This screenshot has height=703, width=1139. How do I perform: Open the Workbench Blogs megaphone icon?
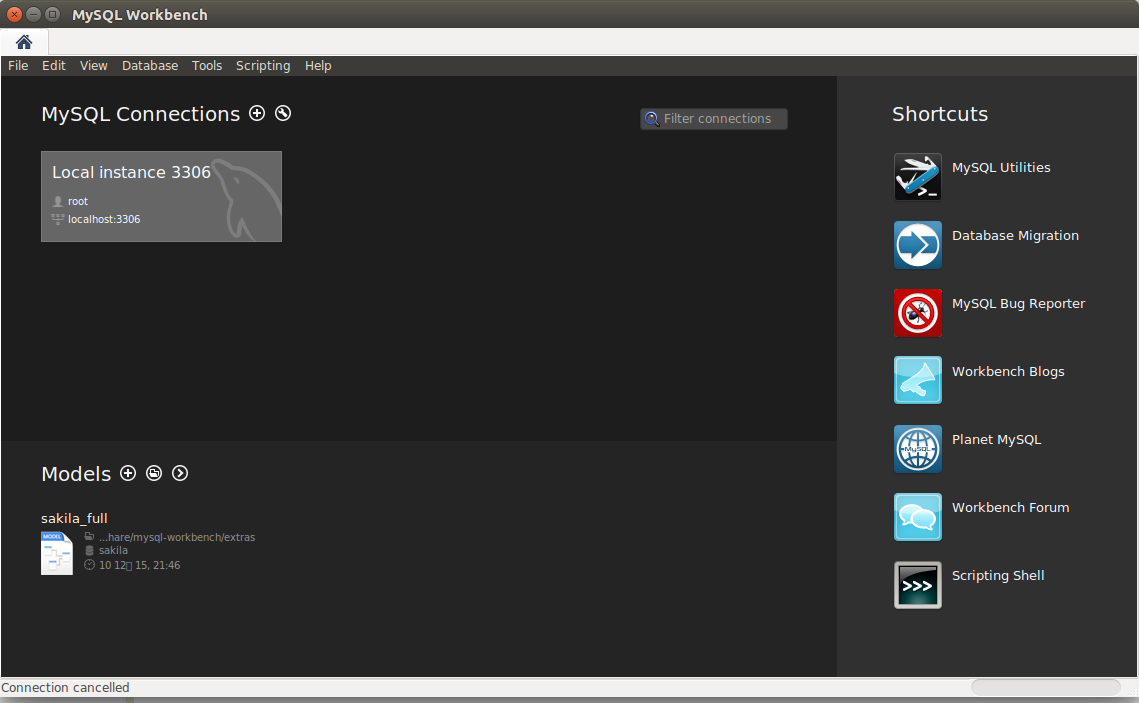coord(917,380)
